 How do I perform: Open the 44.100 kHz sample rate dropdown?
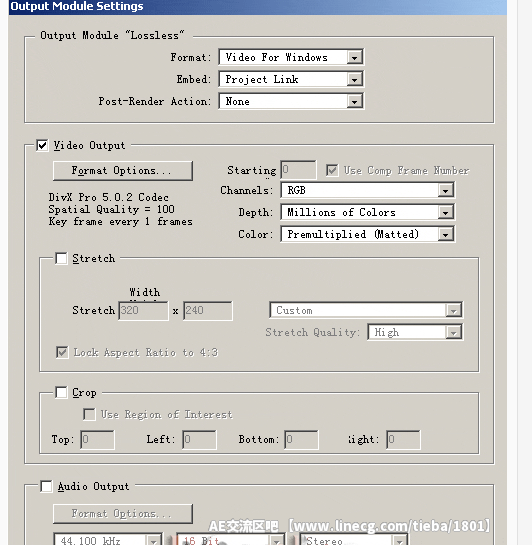tap(108, 540)
